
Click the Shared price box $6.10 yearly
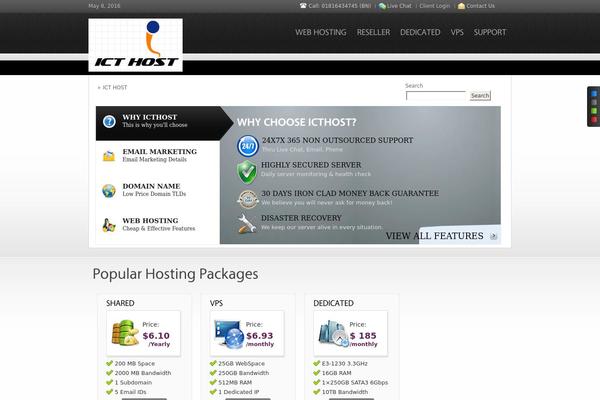[x=143, y=333]
